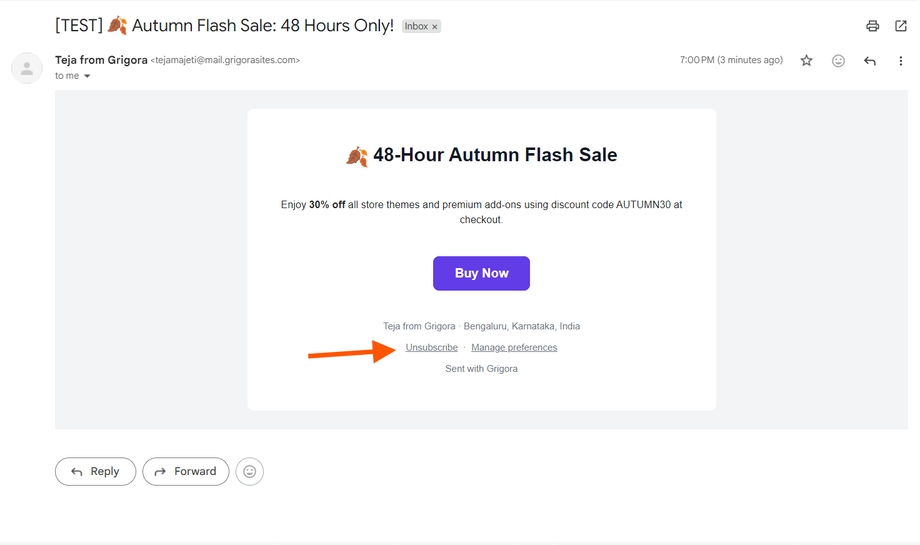This screenshot has width=920, height=545.
Task: Open the three-dot More options menu
Action: [x=901, y=60]
